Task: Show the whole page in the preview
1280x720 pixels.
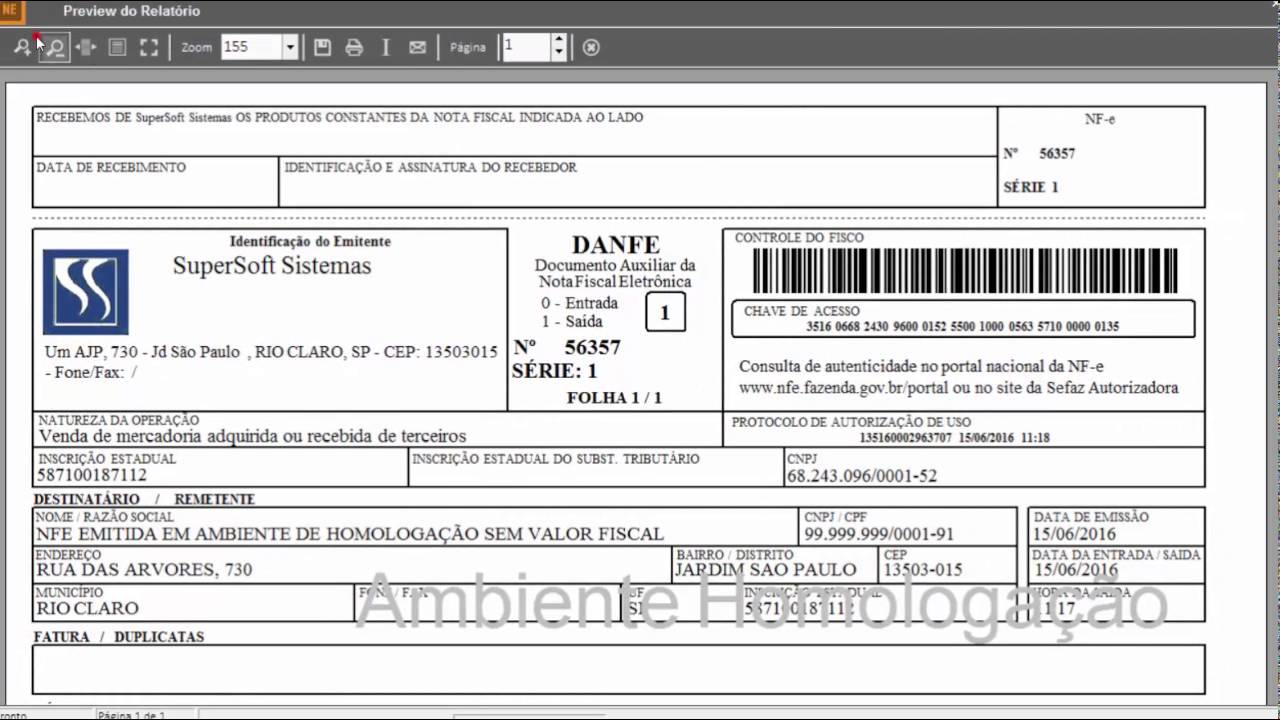Action: click(117, 47)
